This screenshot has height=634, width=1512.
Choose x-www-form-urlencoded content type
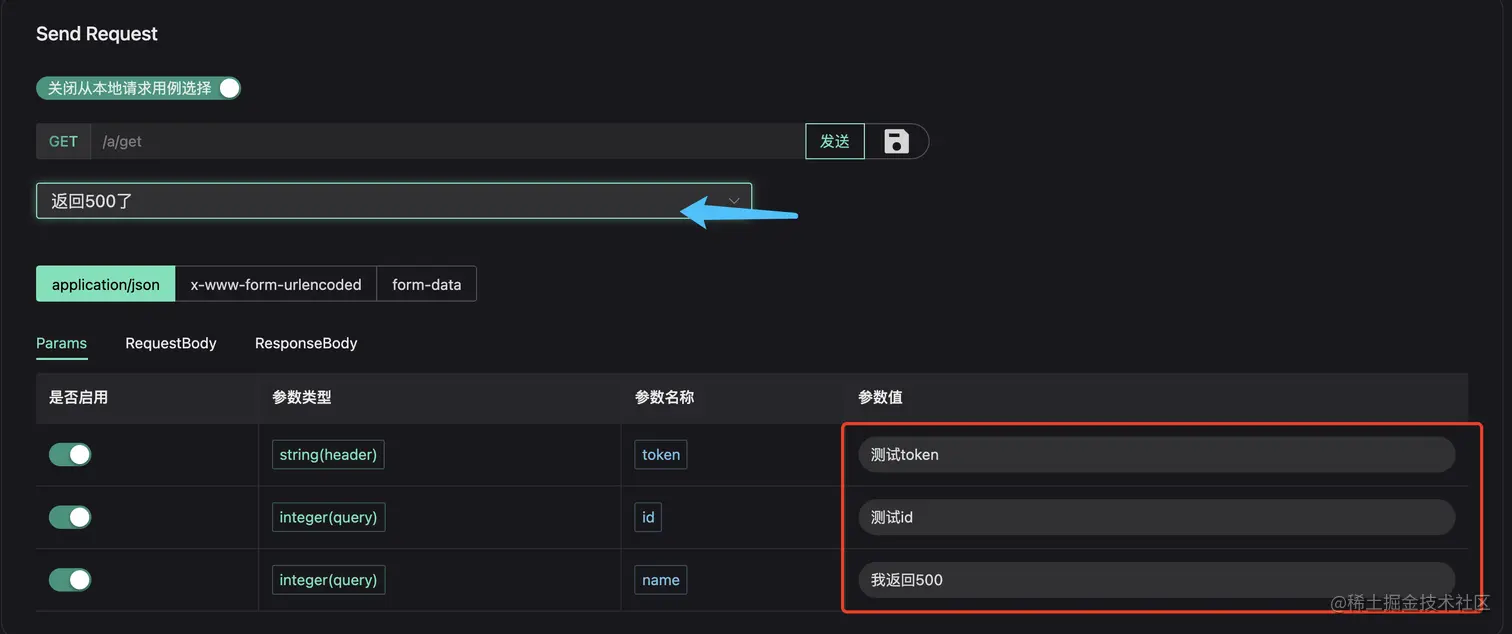point(276,284)
